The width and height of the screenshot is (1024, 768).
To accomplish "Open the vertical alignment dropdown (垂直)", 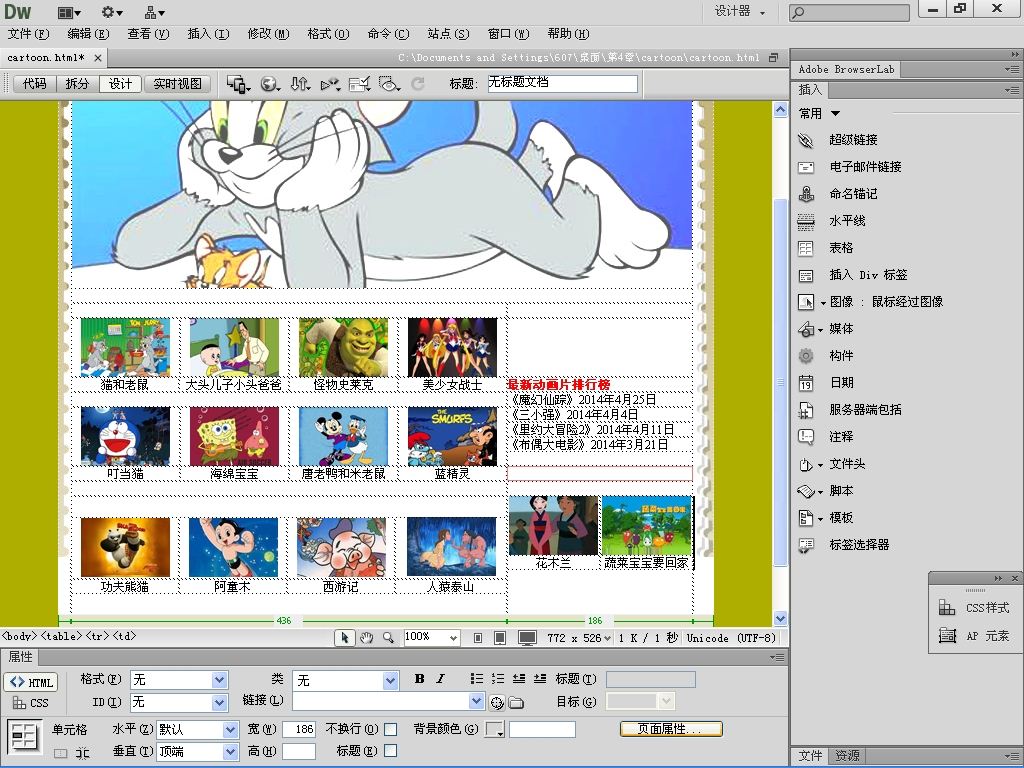I will coord(231,752).
